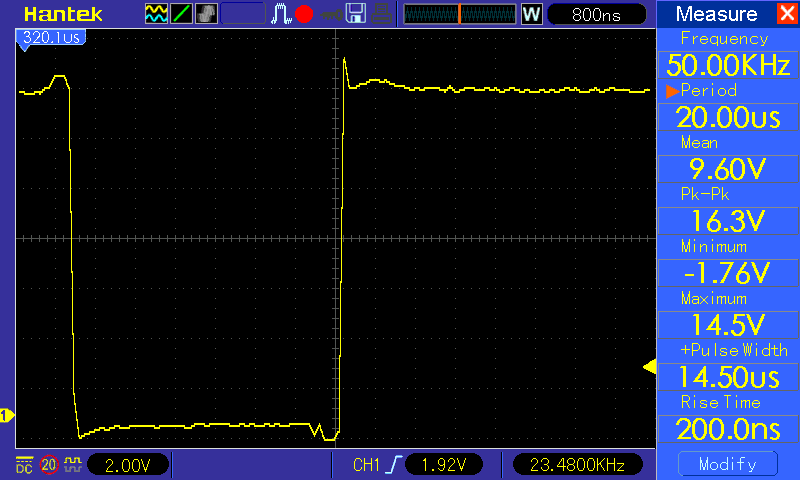Screen dimensions: 800x480
Task: Click the 50.00KHz frequency value
Action: [728, 65]
